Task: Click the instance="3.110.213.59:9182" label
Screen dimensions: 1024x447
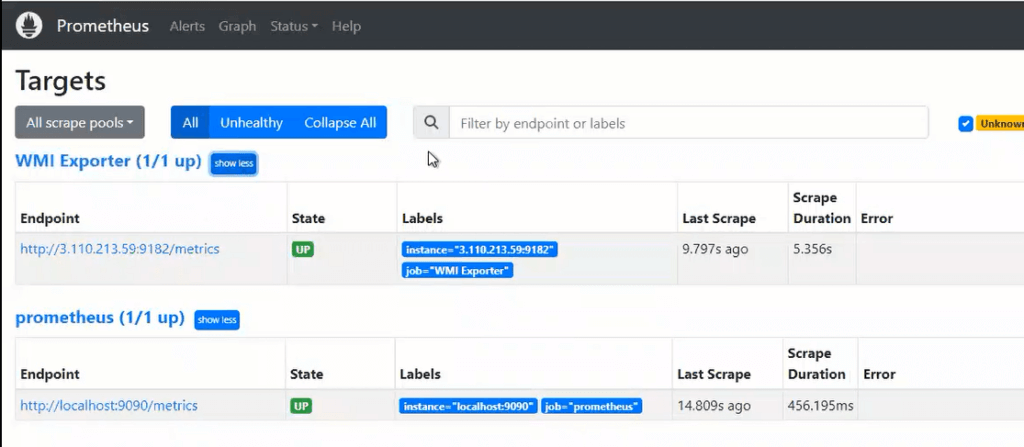Action: tap(480, 250)
